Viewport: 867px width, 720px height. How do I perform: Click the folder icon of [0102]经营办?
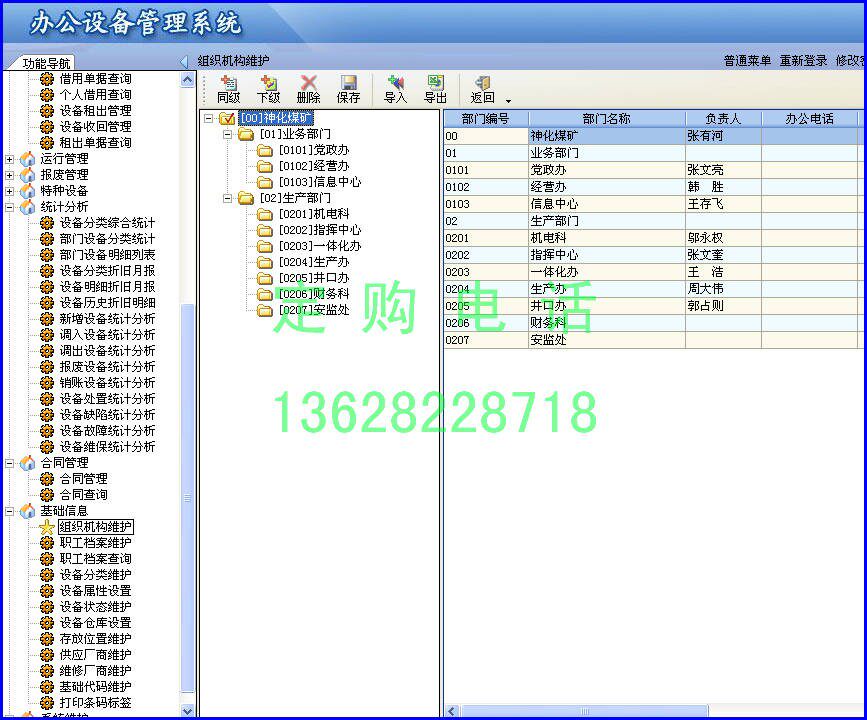(265, 166)
